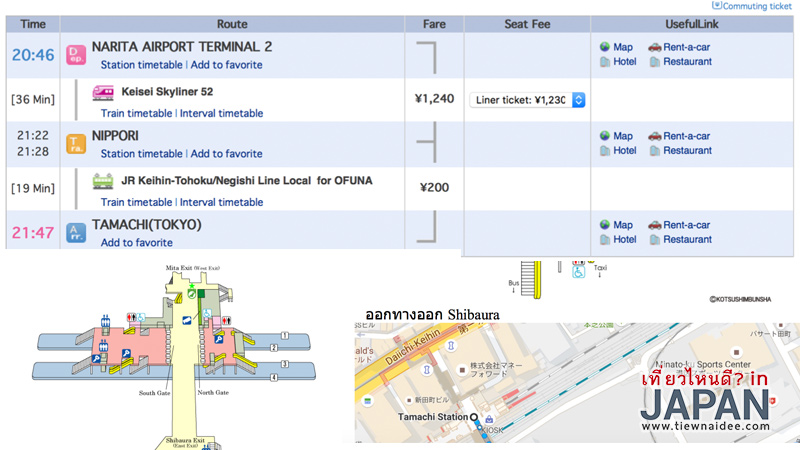Open Station timetable for Nippori
This screenshot has width=800, height=450.
[x=141, y=154]
